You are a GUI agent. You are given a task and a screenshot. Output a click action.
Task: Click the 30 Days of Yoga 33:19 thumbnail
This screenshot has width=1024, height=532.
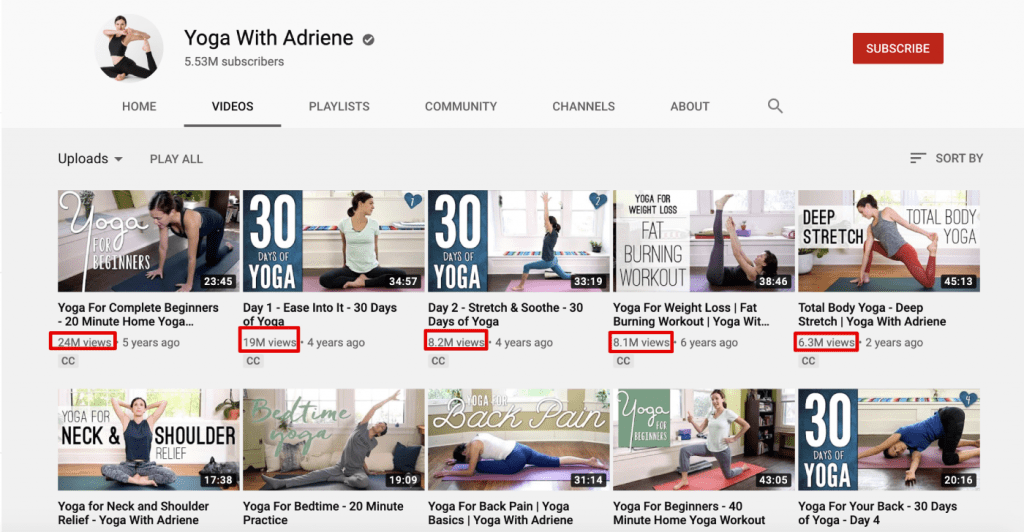point(519,241)
